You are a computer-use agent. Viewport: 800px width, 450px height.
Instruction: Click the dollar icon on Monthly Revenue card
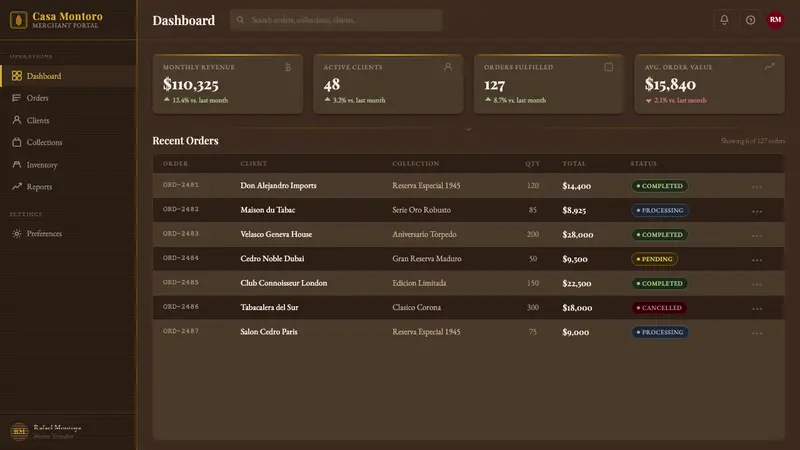pos(288,67)
